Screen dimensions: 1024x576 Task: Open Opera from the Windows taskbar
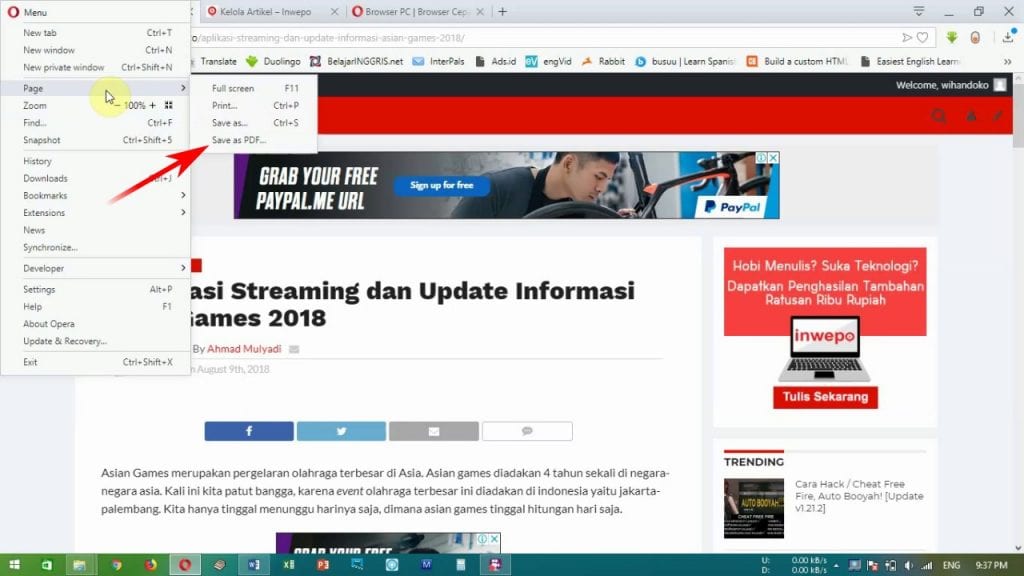pyautogui.click(x=185, y=565)
